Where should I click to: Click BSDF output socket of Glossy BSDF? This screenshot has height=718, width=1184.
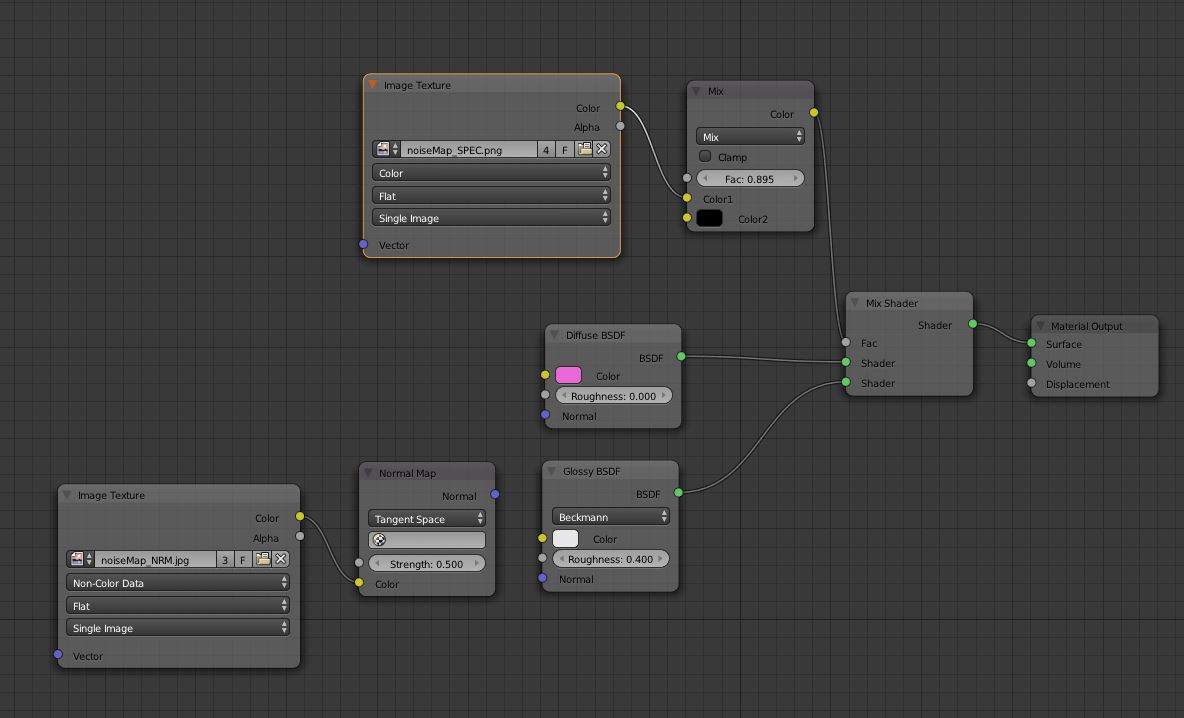click(x=678, y=492)
